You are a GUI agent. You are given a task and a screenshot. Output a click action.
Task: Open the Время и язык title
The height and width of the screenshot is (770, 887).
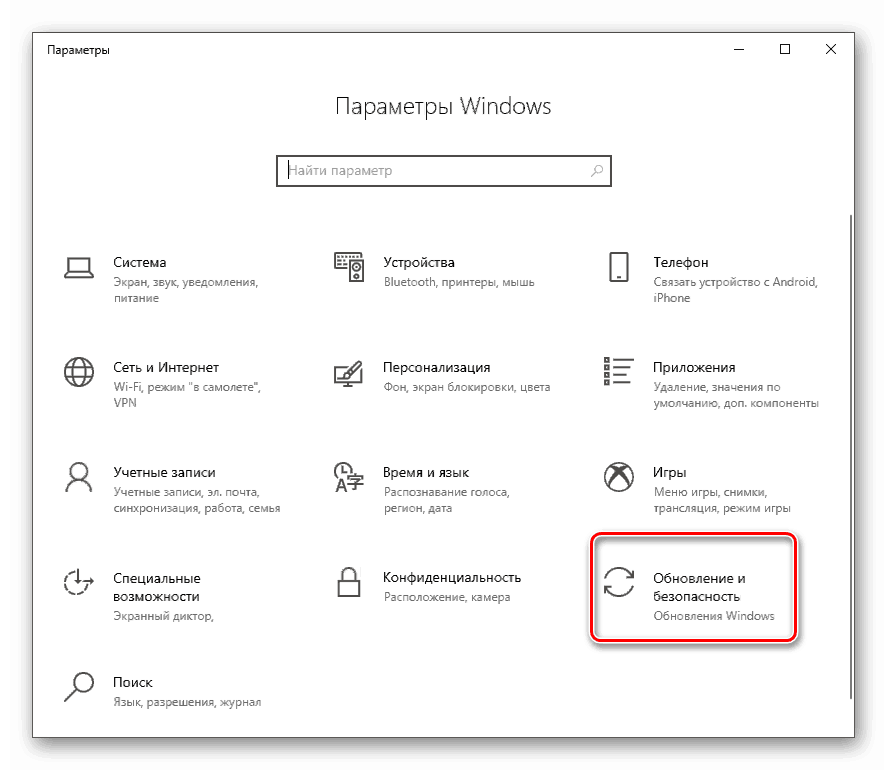pyautogui.click(x=426, y=472)
